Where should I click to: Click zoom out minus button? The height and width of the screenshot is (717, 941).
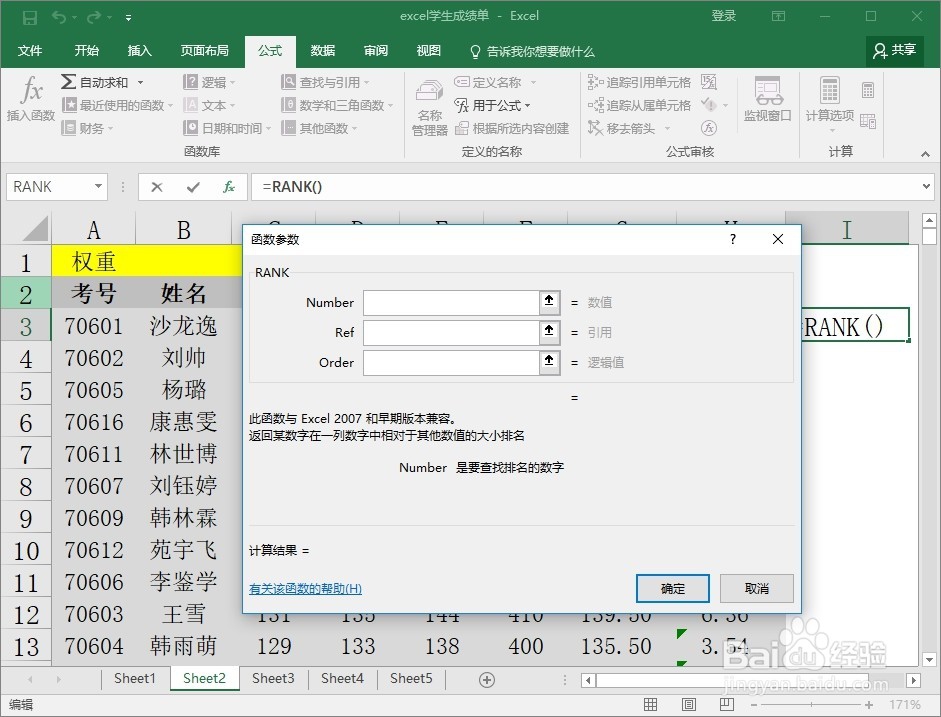[754, 704]
